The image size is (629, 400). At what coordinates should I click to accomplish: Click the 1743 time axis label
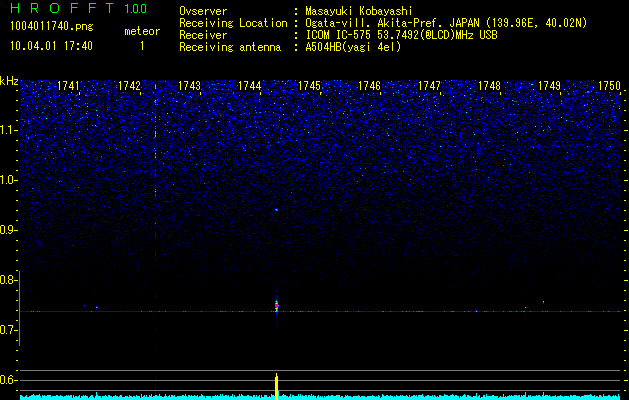pos(189,85)
